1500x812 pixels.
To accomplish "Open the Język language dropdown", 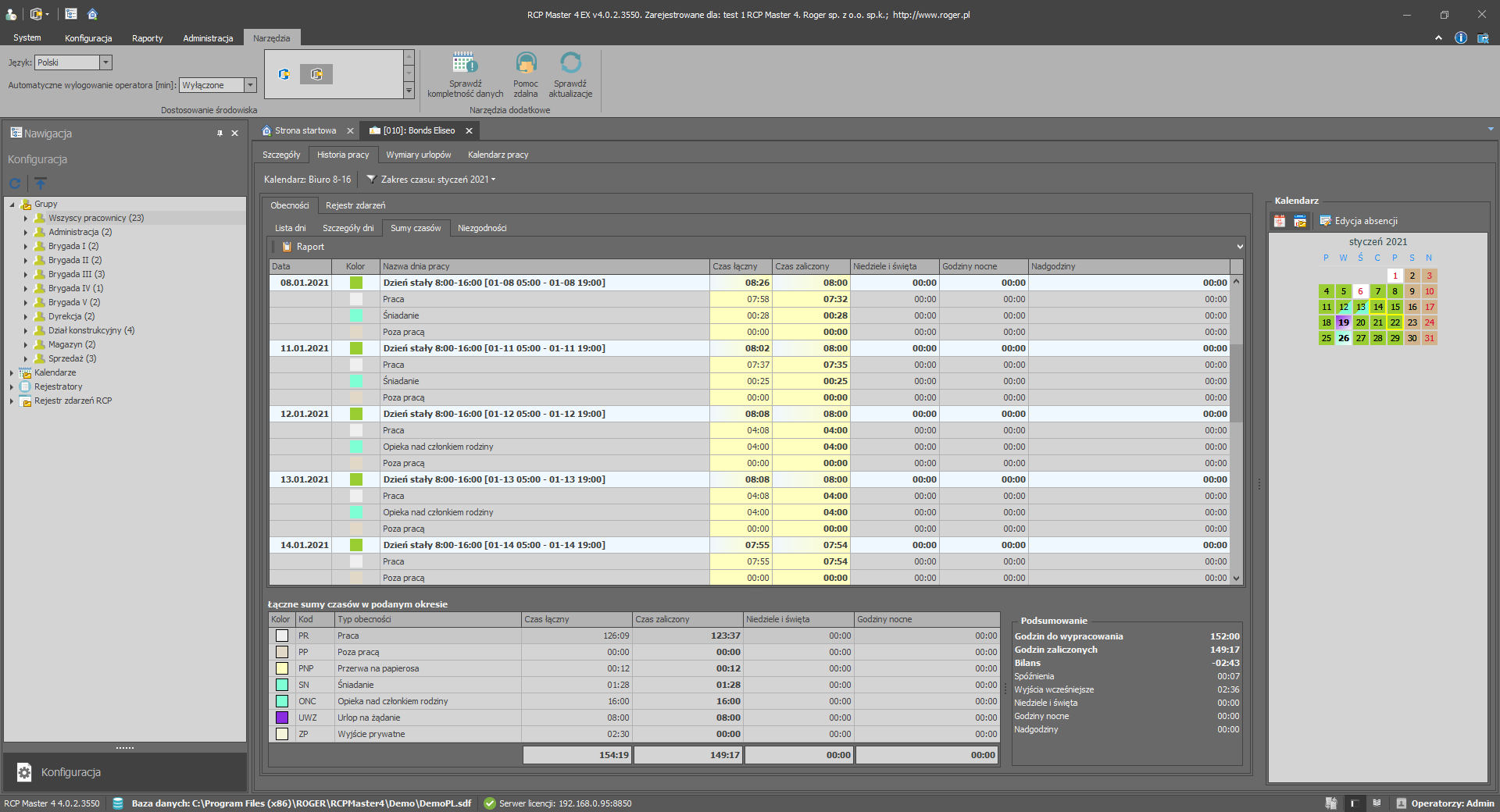I will [x=105, y=62].
